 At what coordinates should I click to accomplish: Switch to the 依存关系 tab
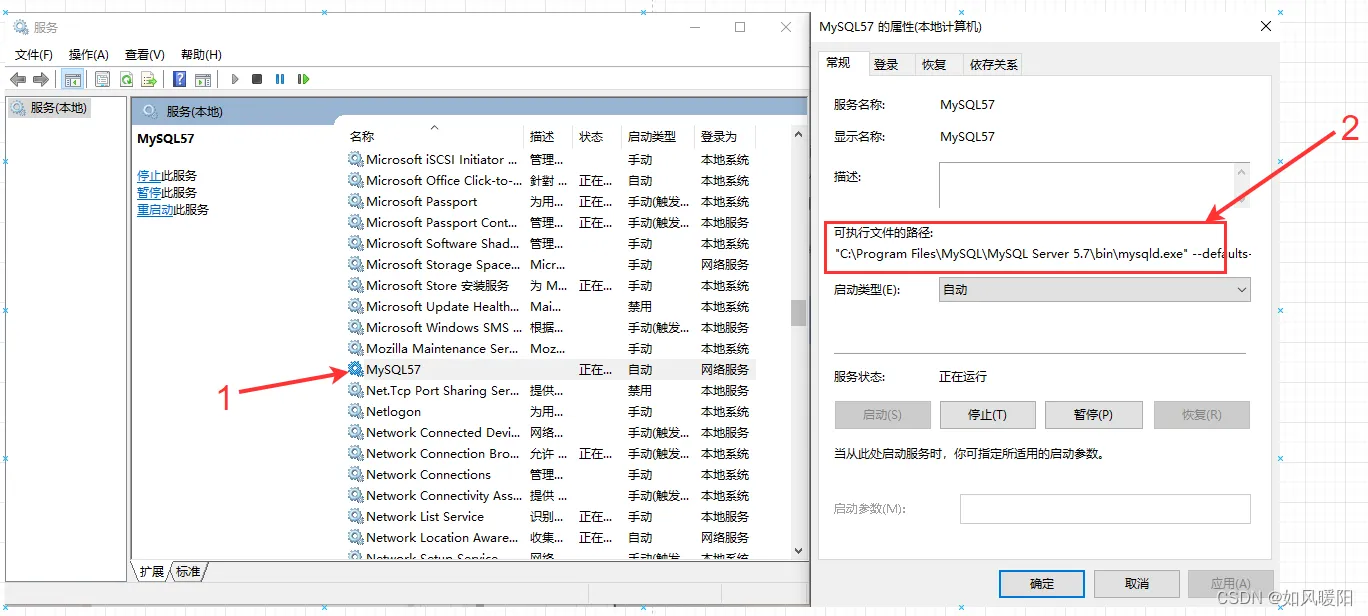point(993,64)
